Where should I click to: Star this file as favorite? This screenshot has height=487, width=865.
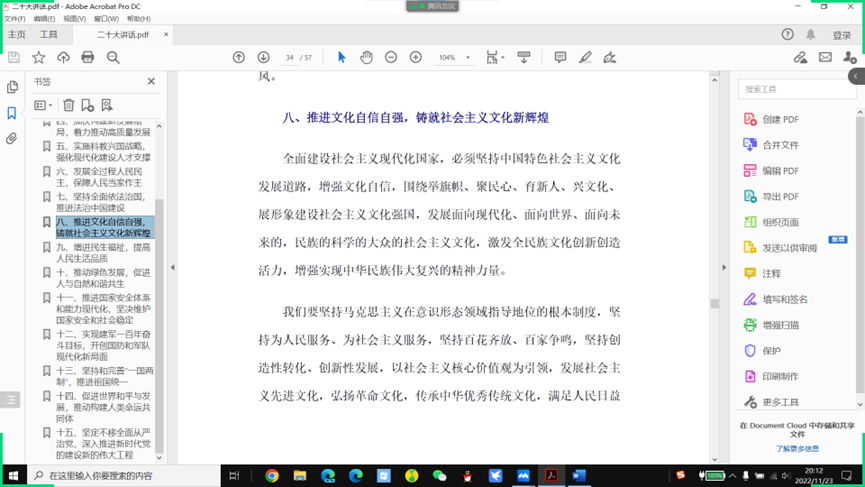[x=39, y=58]
